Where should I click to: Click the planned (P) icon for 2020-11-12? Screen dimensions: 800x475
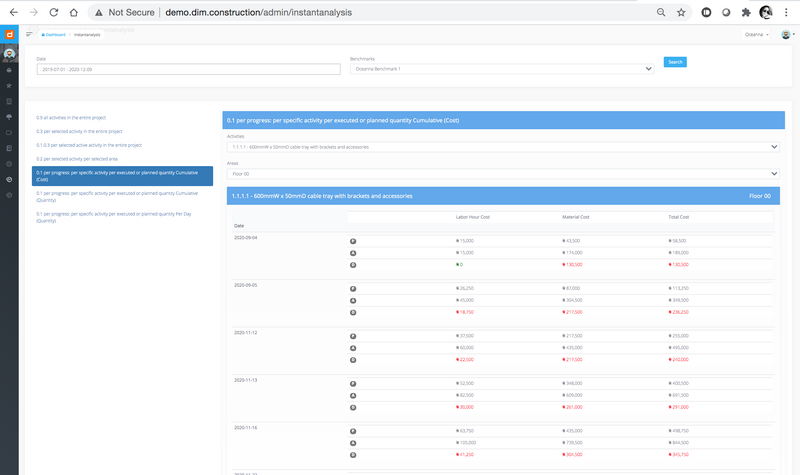coord(353,336)
